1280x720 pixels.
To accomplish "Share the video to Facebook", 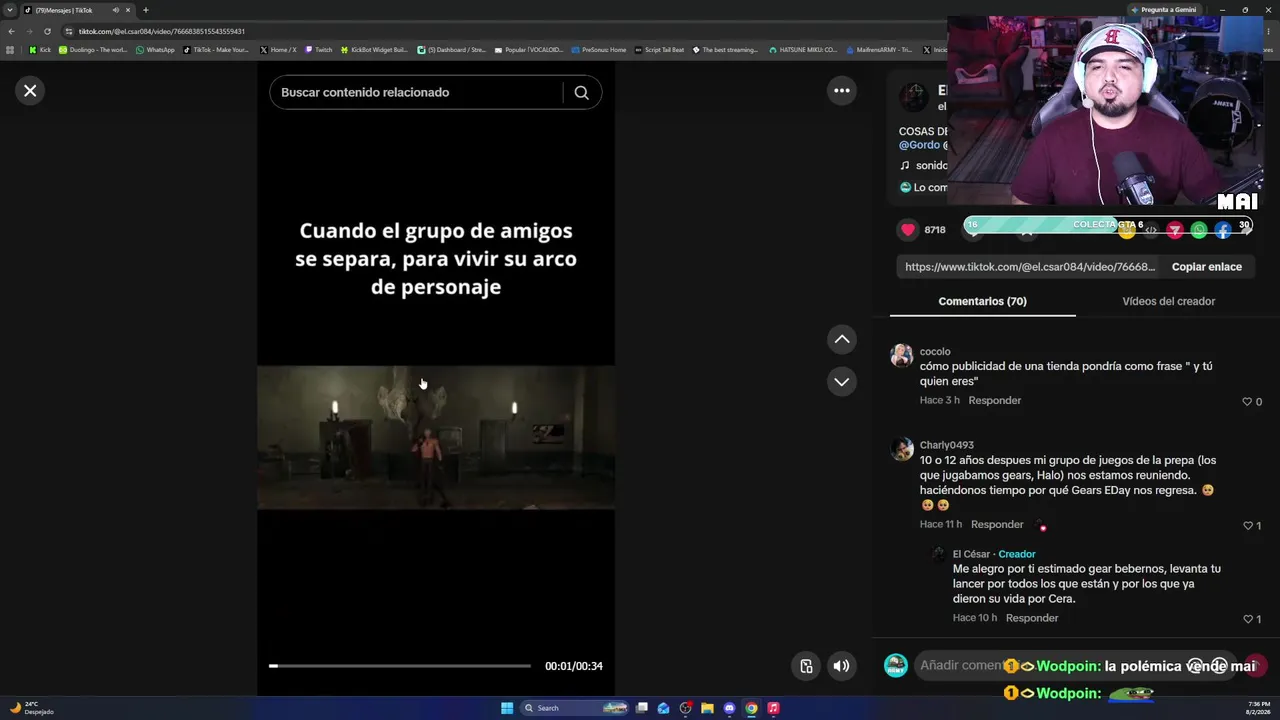I will 1223,231.
